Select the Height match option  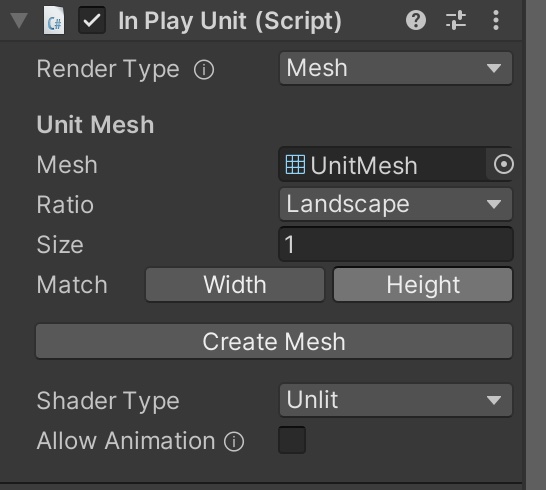click(x=423, y=285)
